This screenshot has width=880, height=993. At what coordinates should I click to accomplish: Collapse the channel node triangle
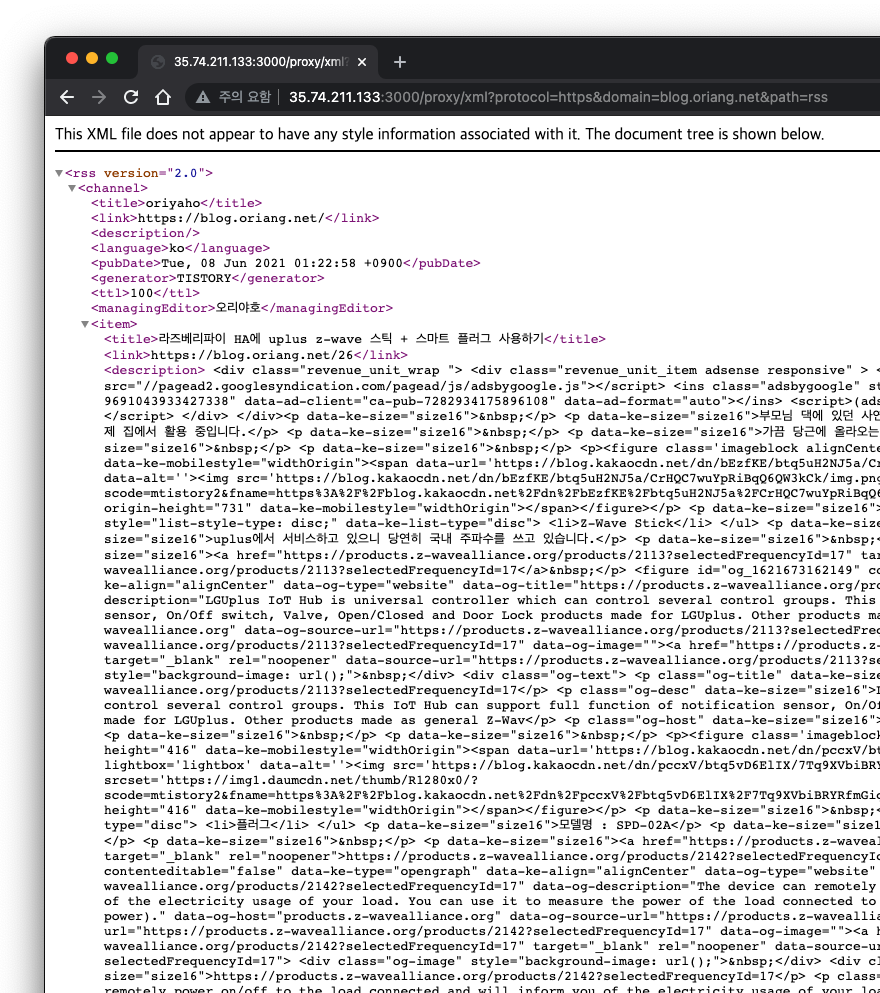point(72,188)
